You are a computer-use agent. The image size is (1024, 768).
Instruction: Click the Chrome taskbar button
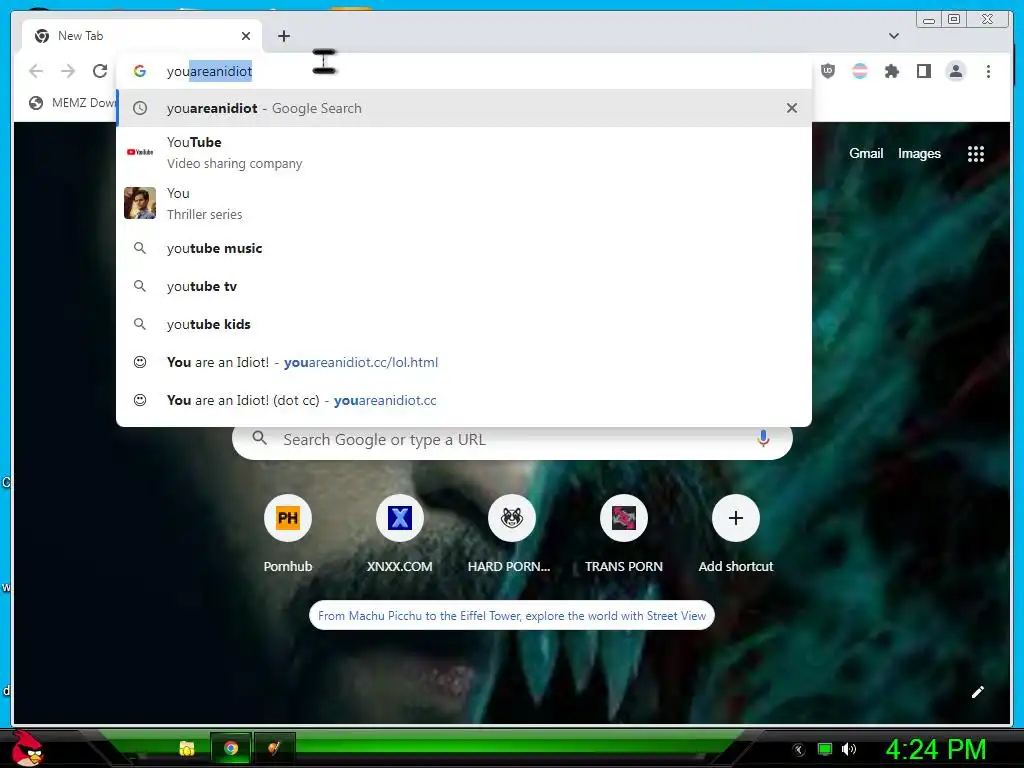(x=231, y=748)
